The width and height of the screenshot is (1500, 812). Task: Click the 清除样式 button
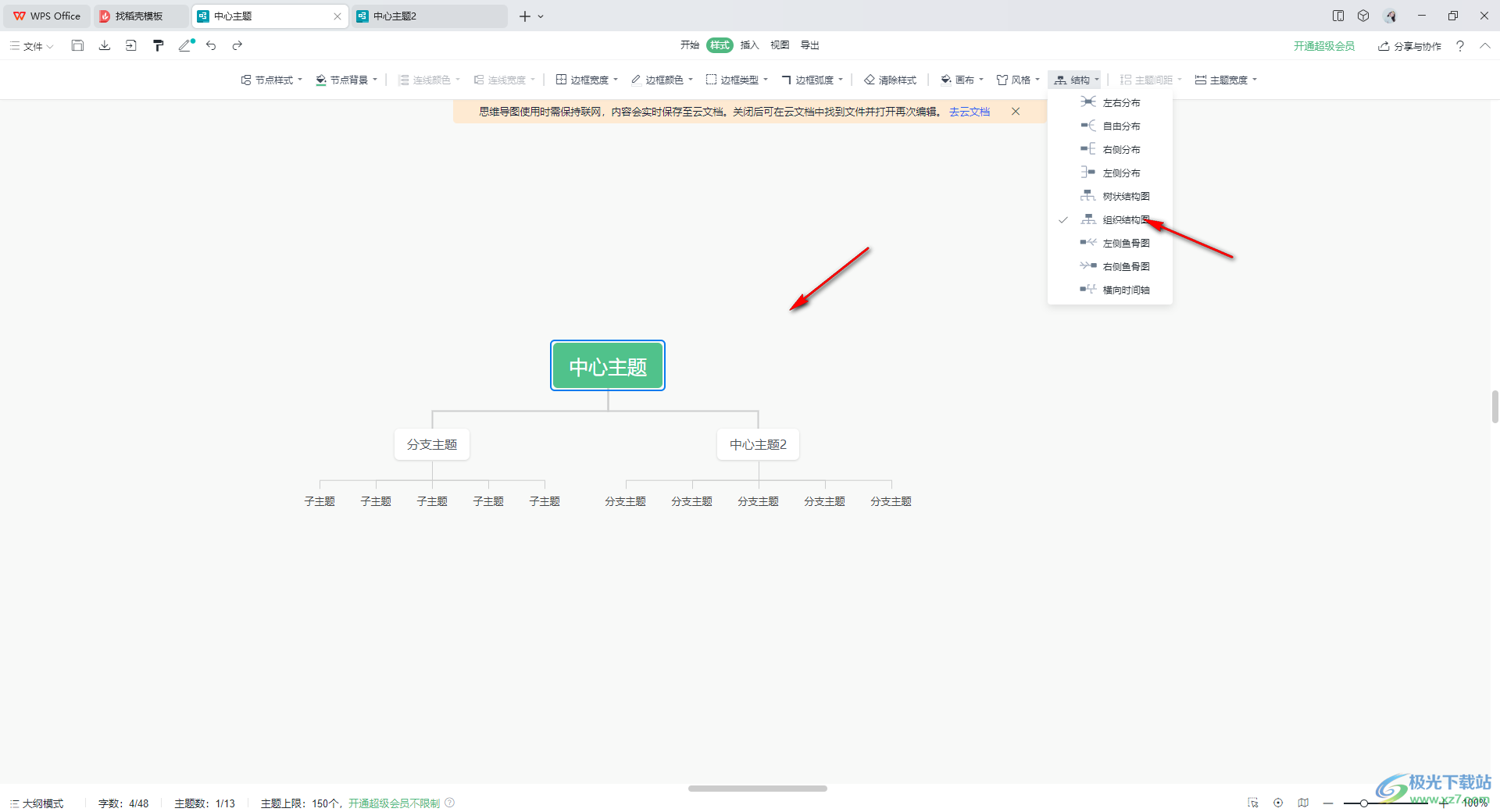tap(890, 80)
